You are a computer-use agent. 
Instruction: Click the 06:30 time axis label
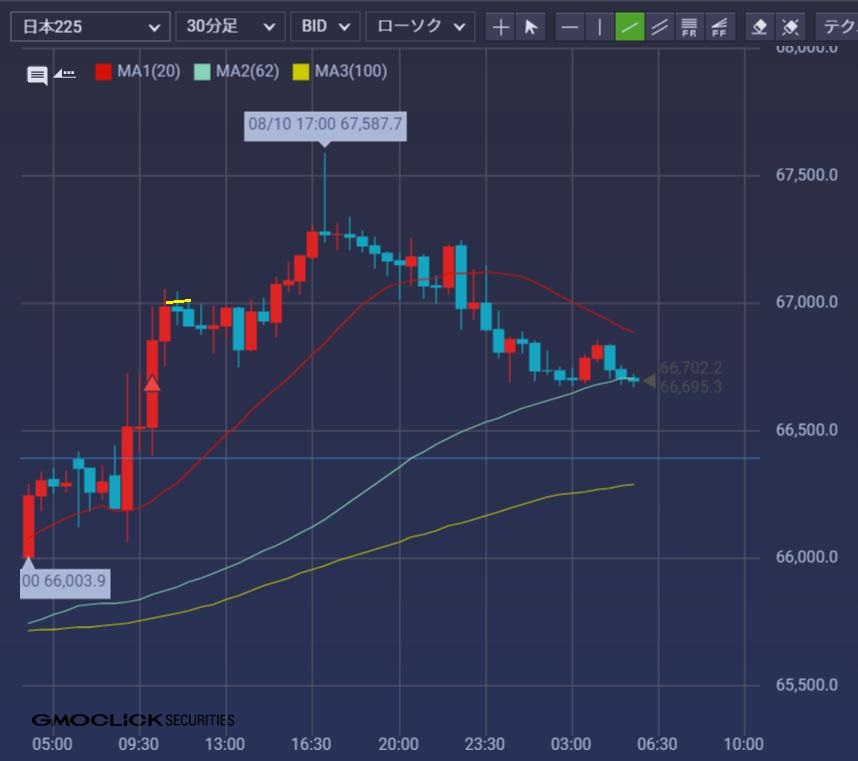point(657,744)
